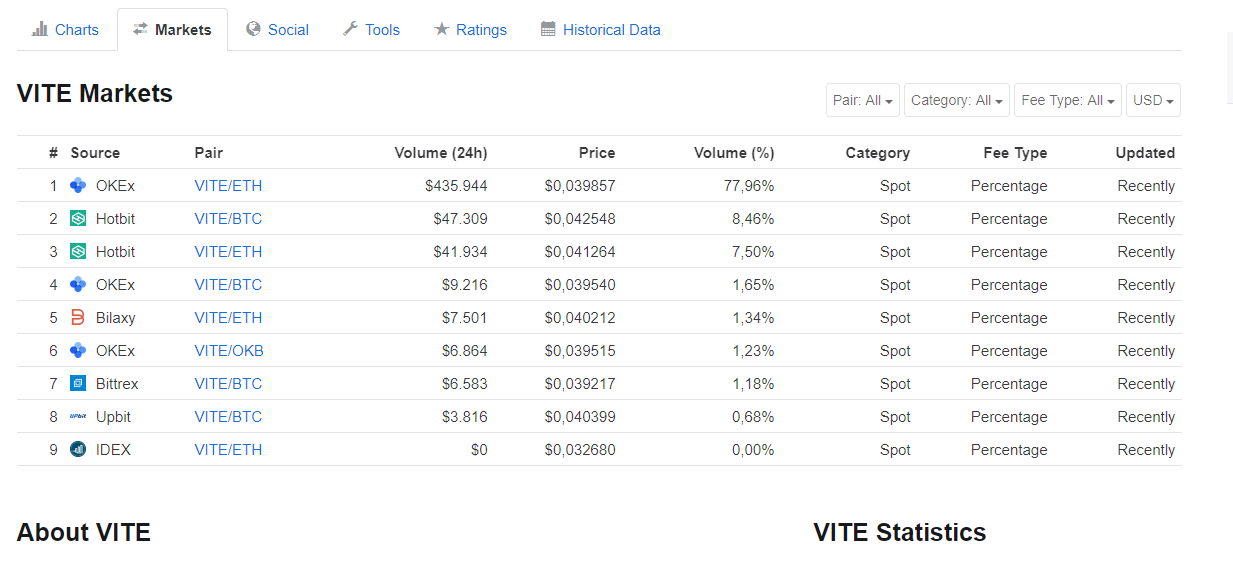The width and height of the screenshot is (1233, 563).
Task: Click the OKEx logo in row 6
Action: coord(78,350)
